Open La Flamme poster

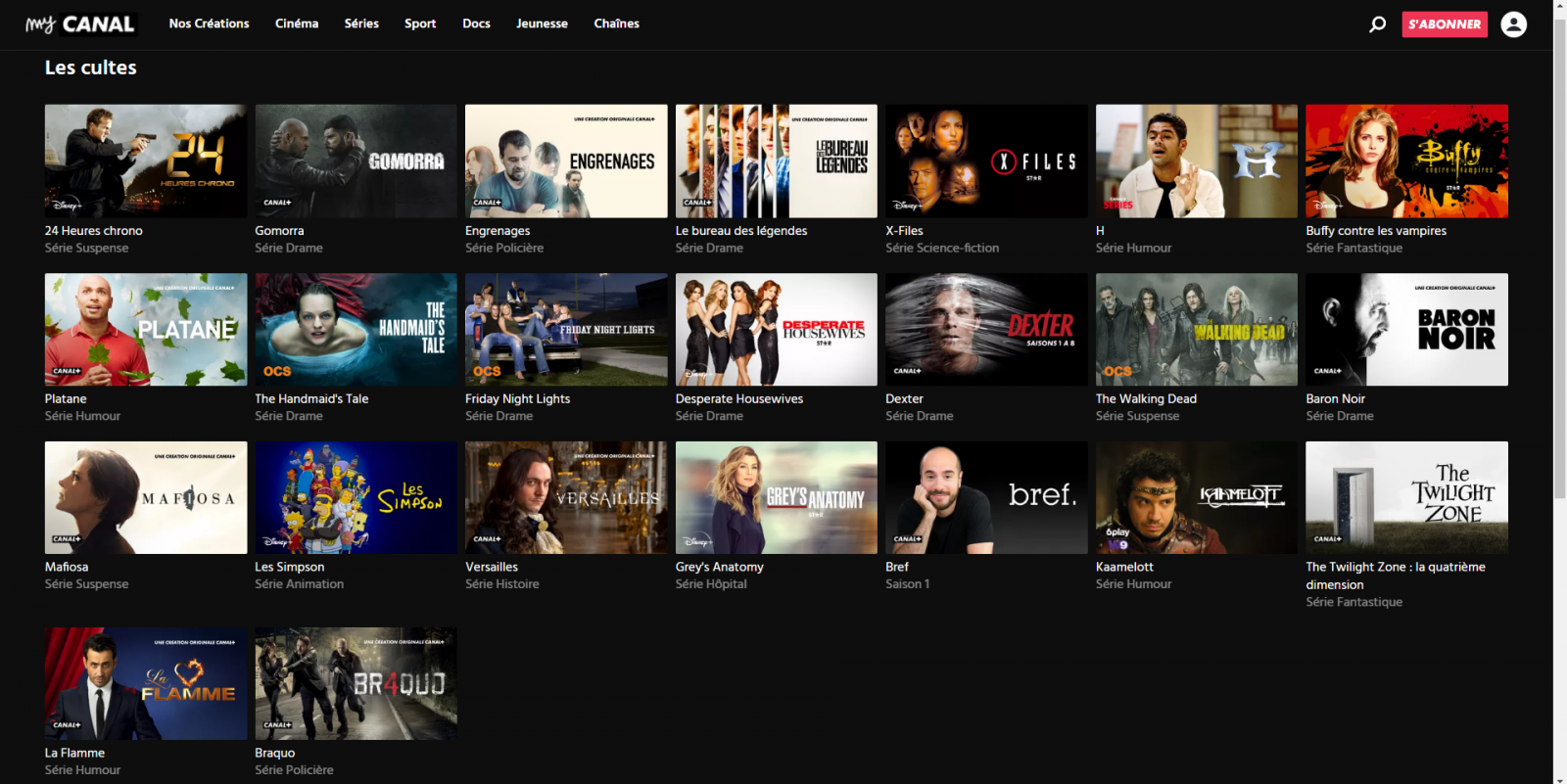coord(146,683)
